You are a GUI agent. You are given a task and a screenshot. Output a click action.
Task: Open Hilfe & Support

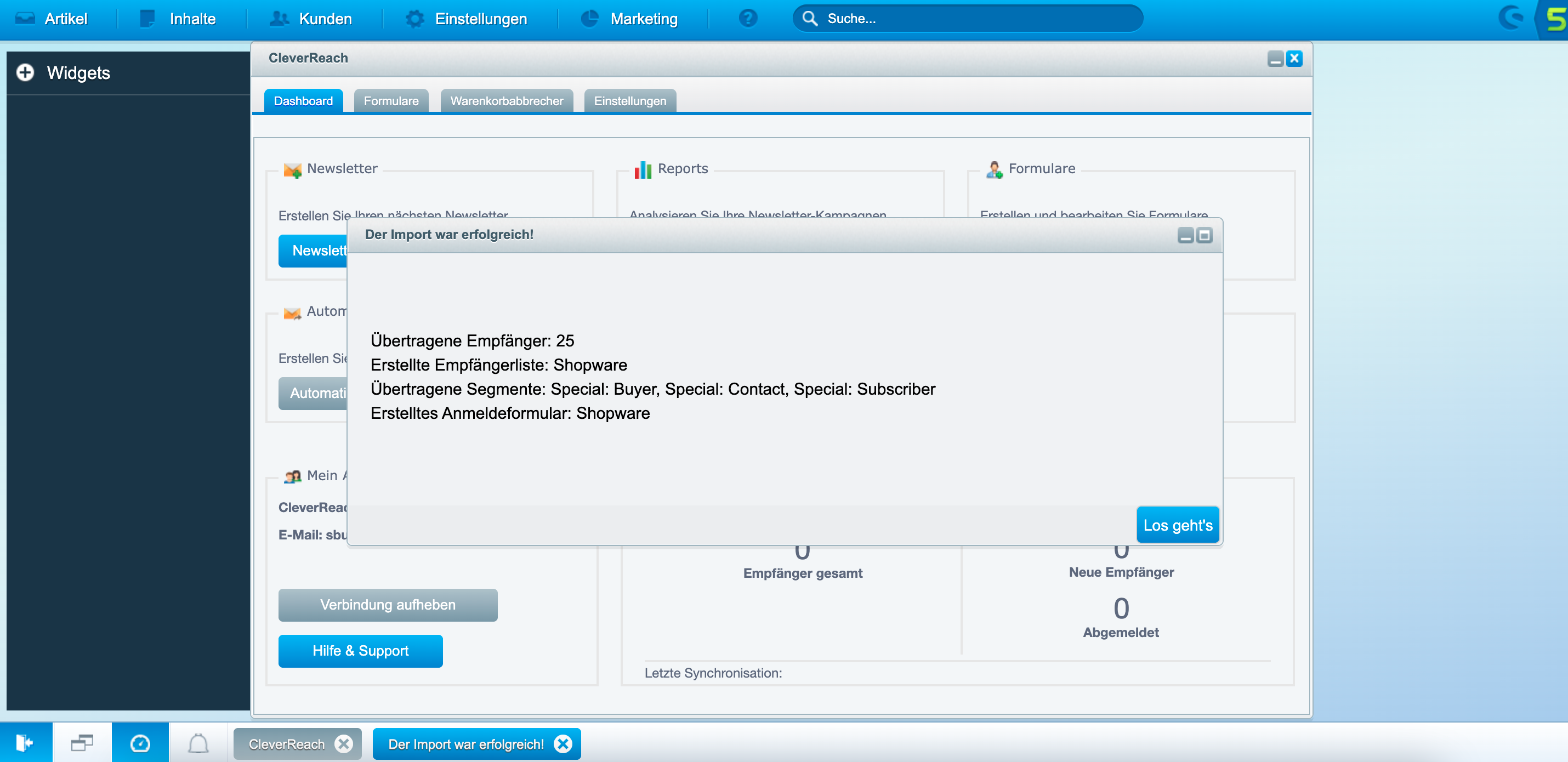pyautogui.click(x=360, y=651)
